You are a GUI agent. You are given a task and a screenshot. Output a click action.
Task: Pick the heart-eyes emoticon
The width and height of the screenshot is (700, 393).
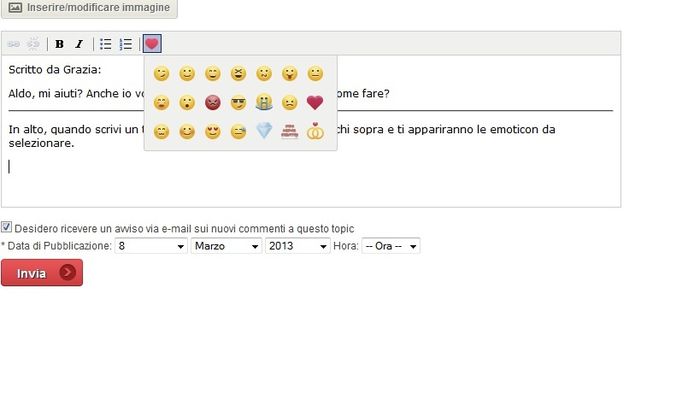[212, 132]
